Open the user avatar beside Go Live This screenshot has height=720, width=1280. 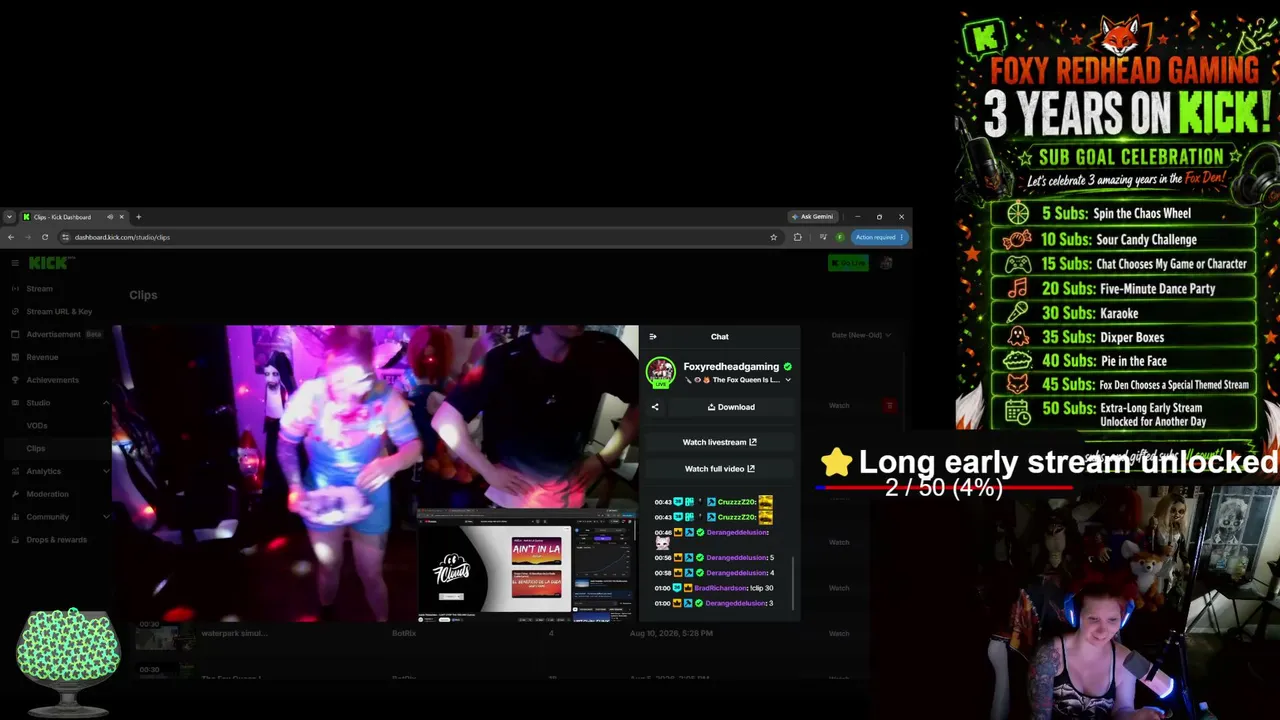(x=886, y=263)
